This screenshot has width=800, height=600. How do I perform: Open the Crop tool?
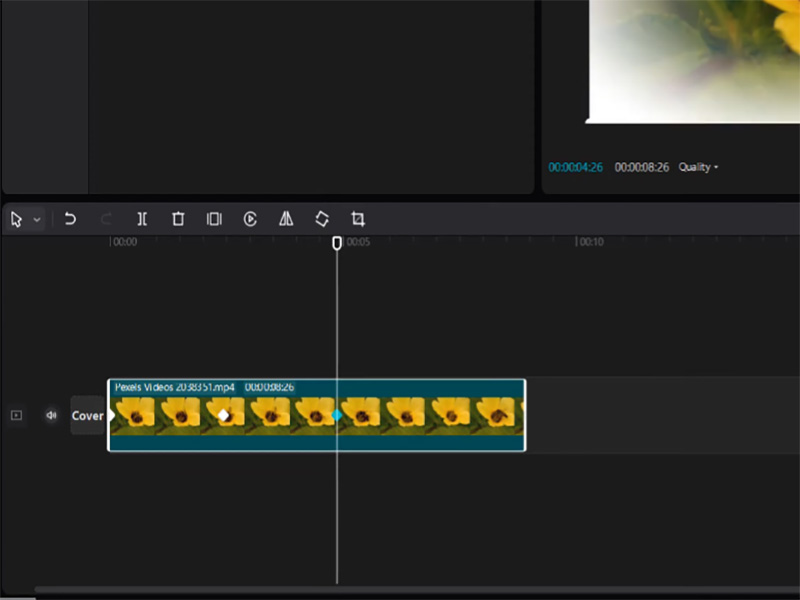356,219
